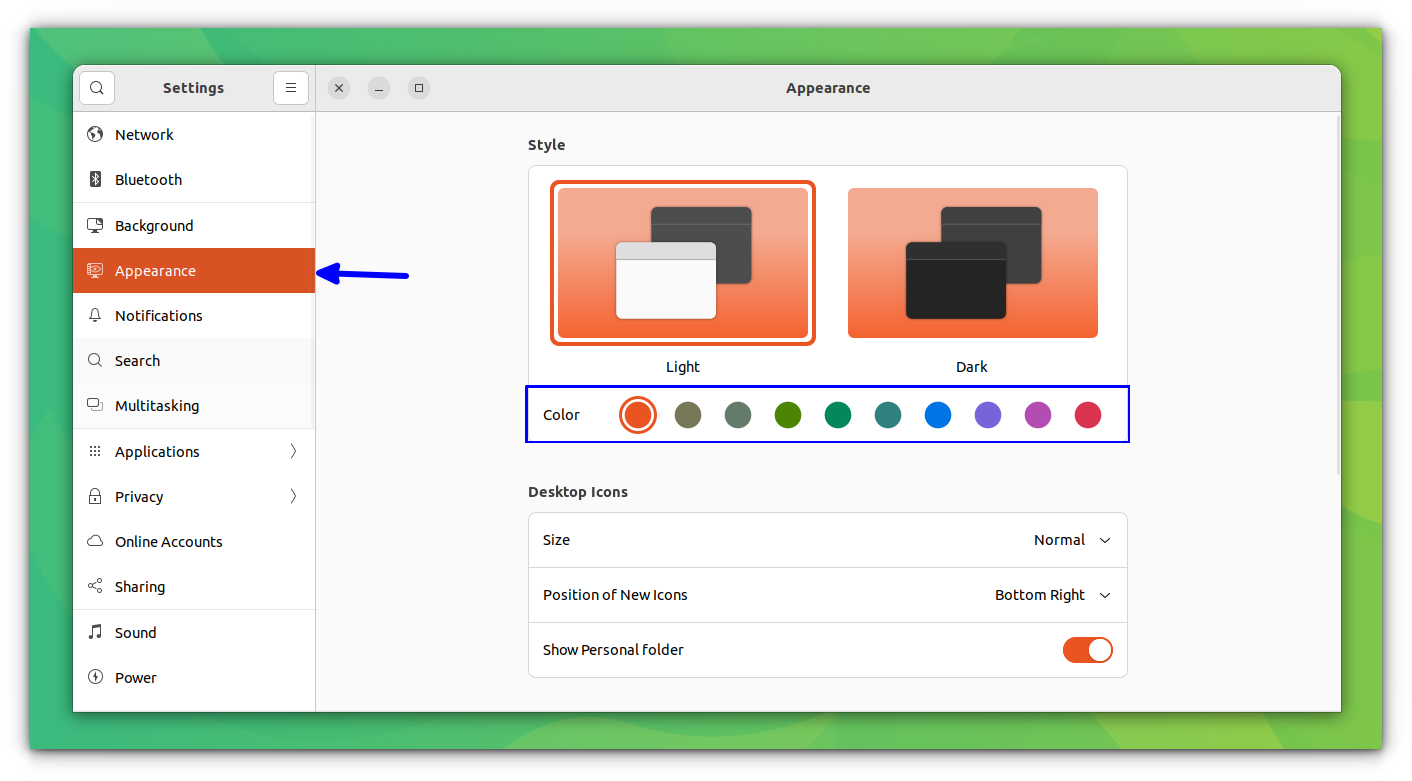This screenshot has height=781, width=1412.
Task: Select the Light style theme
Action: (682, 263)
